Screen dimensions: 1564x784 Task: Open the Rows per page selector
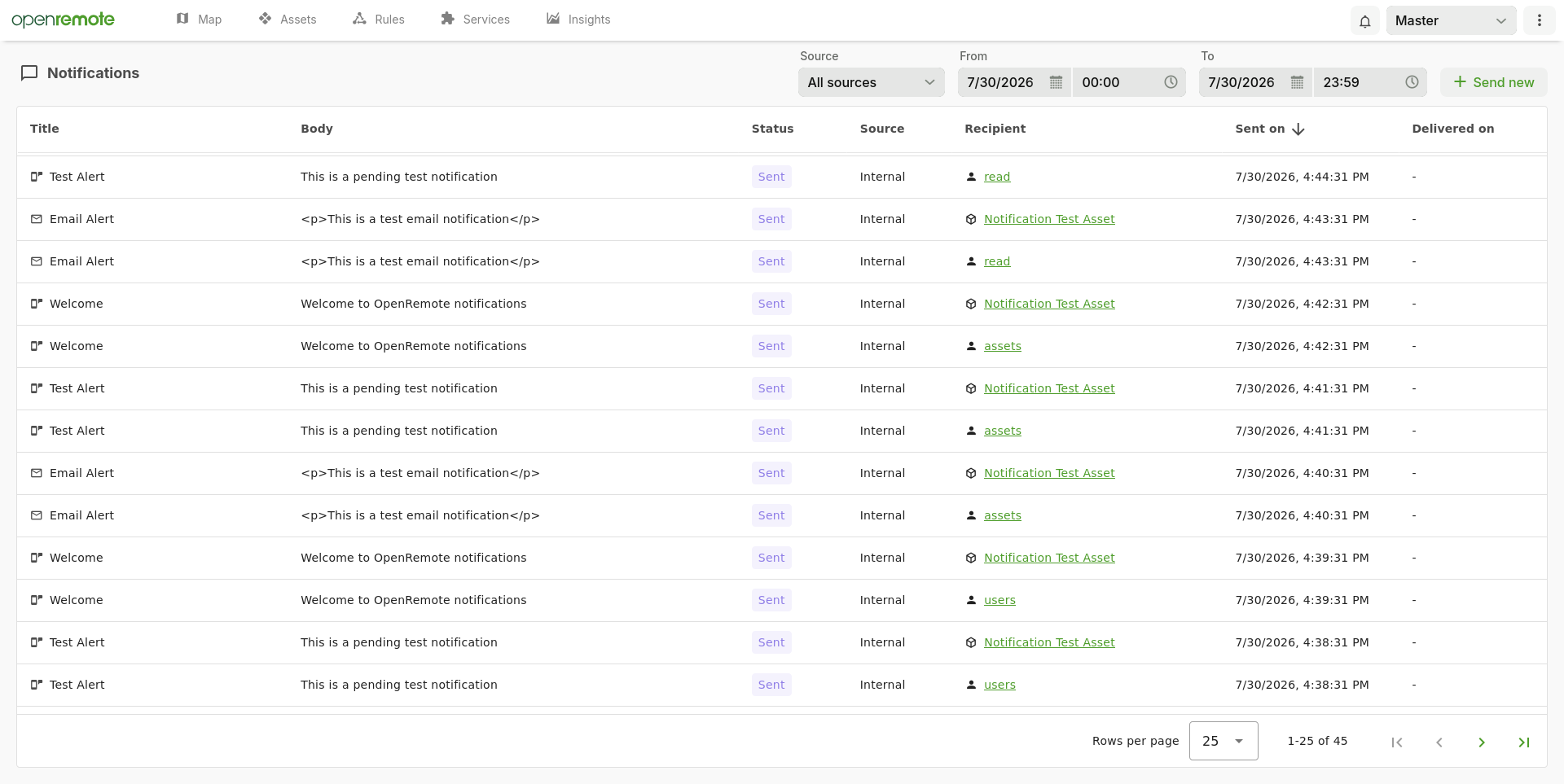point(1224,741)
